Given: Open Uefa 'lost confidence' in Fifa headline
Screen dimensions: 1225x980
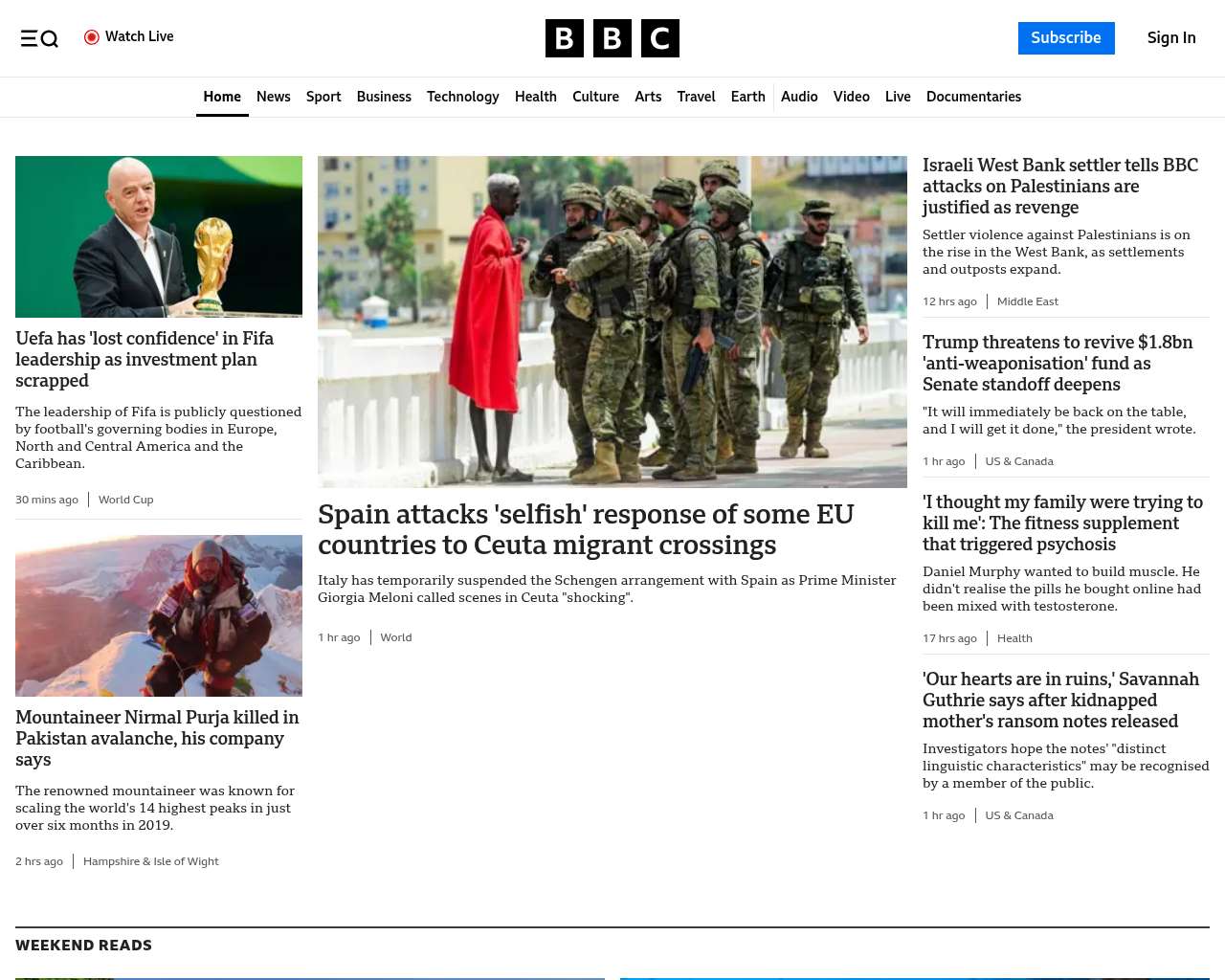Looking at the screenshot, I should point(145,359).
